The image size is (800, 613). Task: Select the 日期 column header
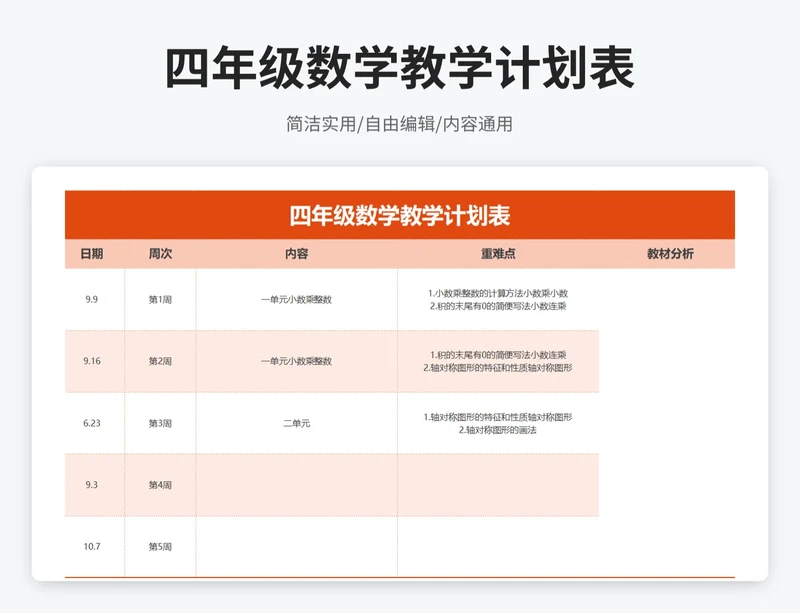coord(92,254)
